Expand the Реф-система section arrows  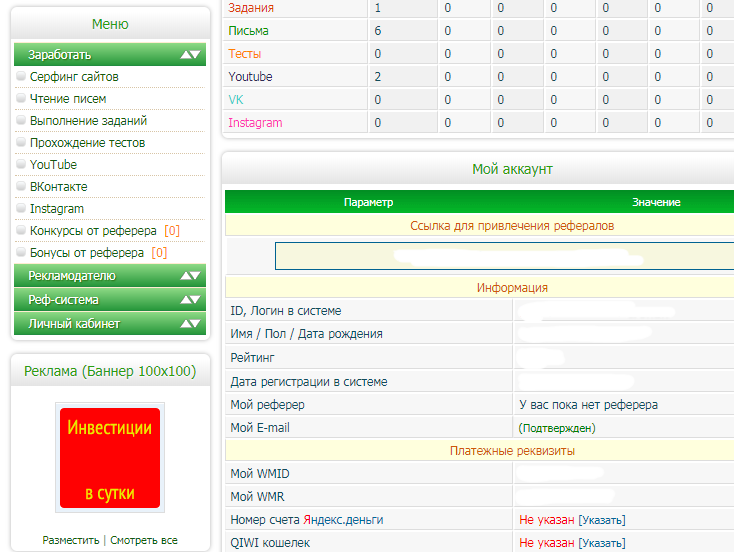[190, 299]
